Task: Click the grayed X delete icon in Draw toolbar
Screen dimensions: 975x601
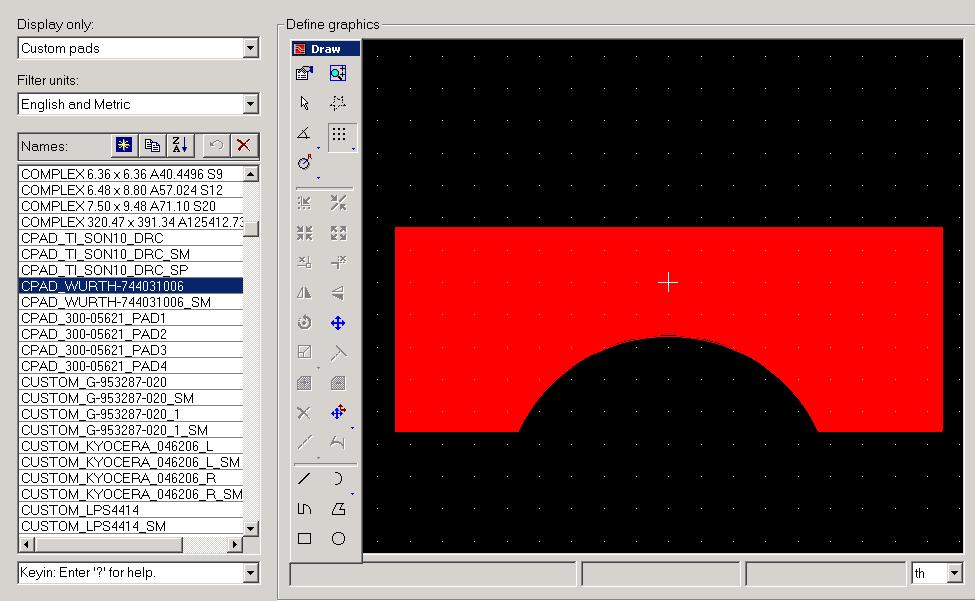Action: [303, 413]
